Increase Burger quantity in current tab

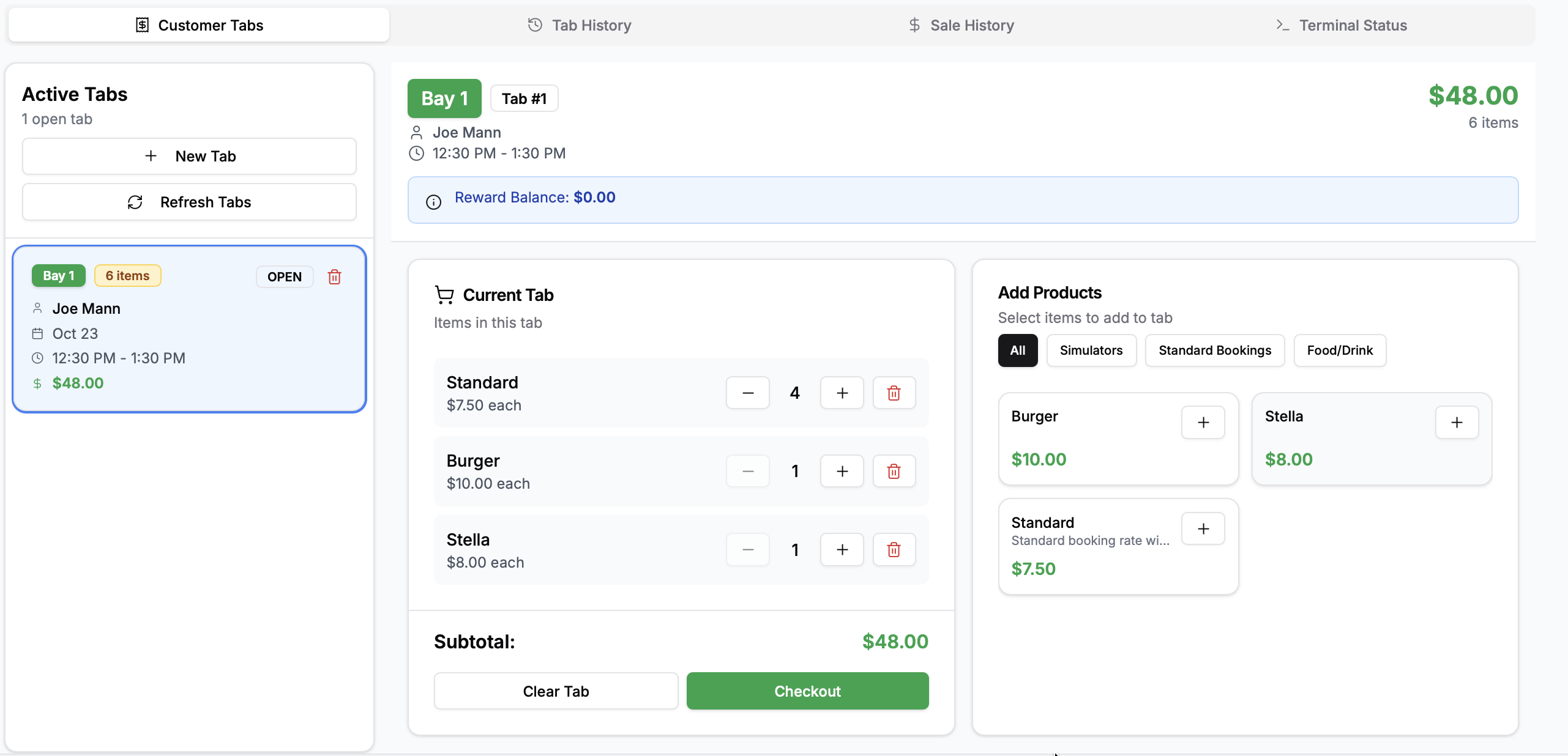pos(842,471)
